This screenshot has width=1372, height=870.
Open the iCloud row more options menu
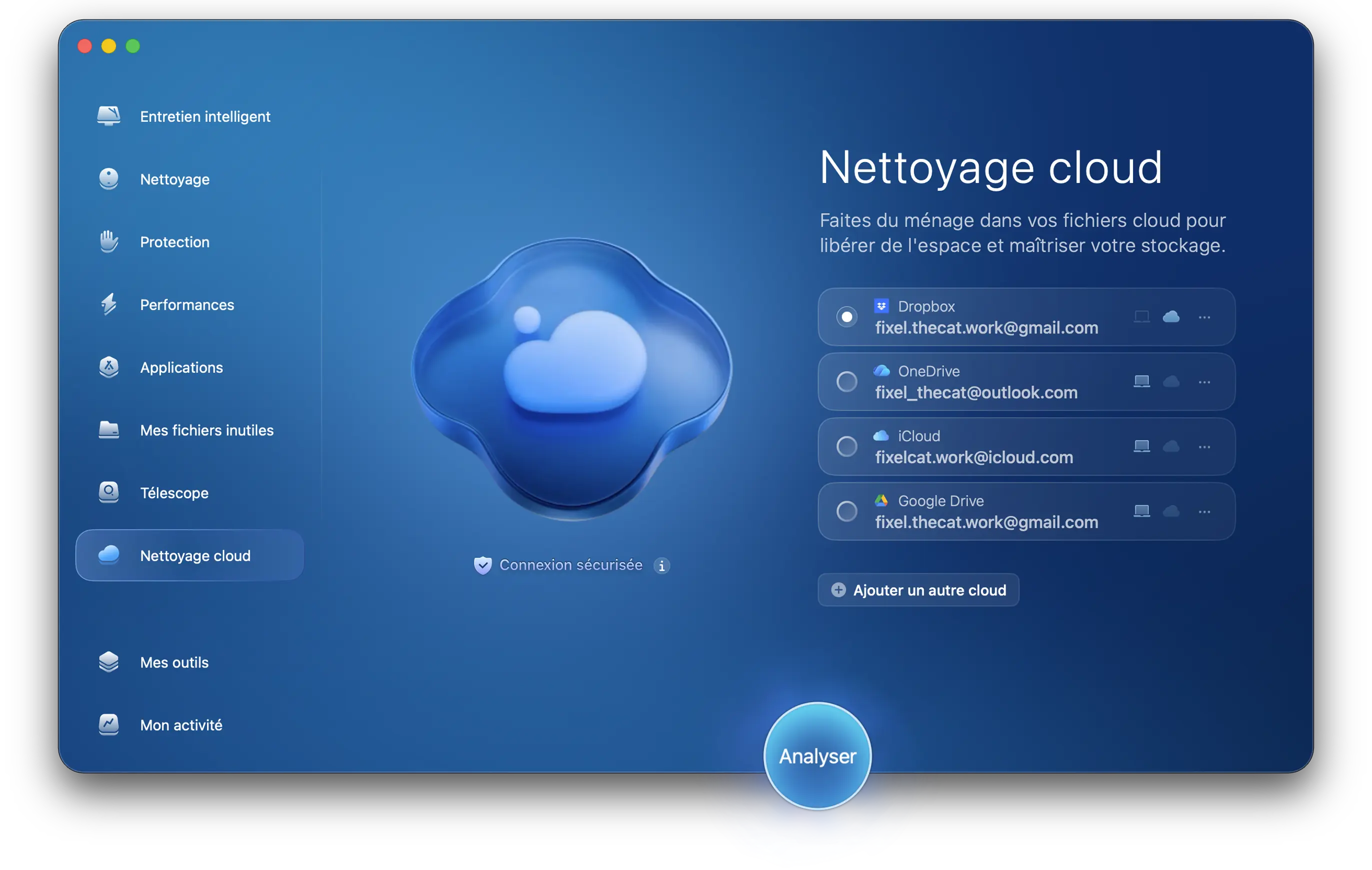coord(1204,446)
